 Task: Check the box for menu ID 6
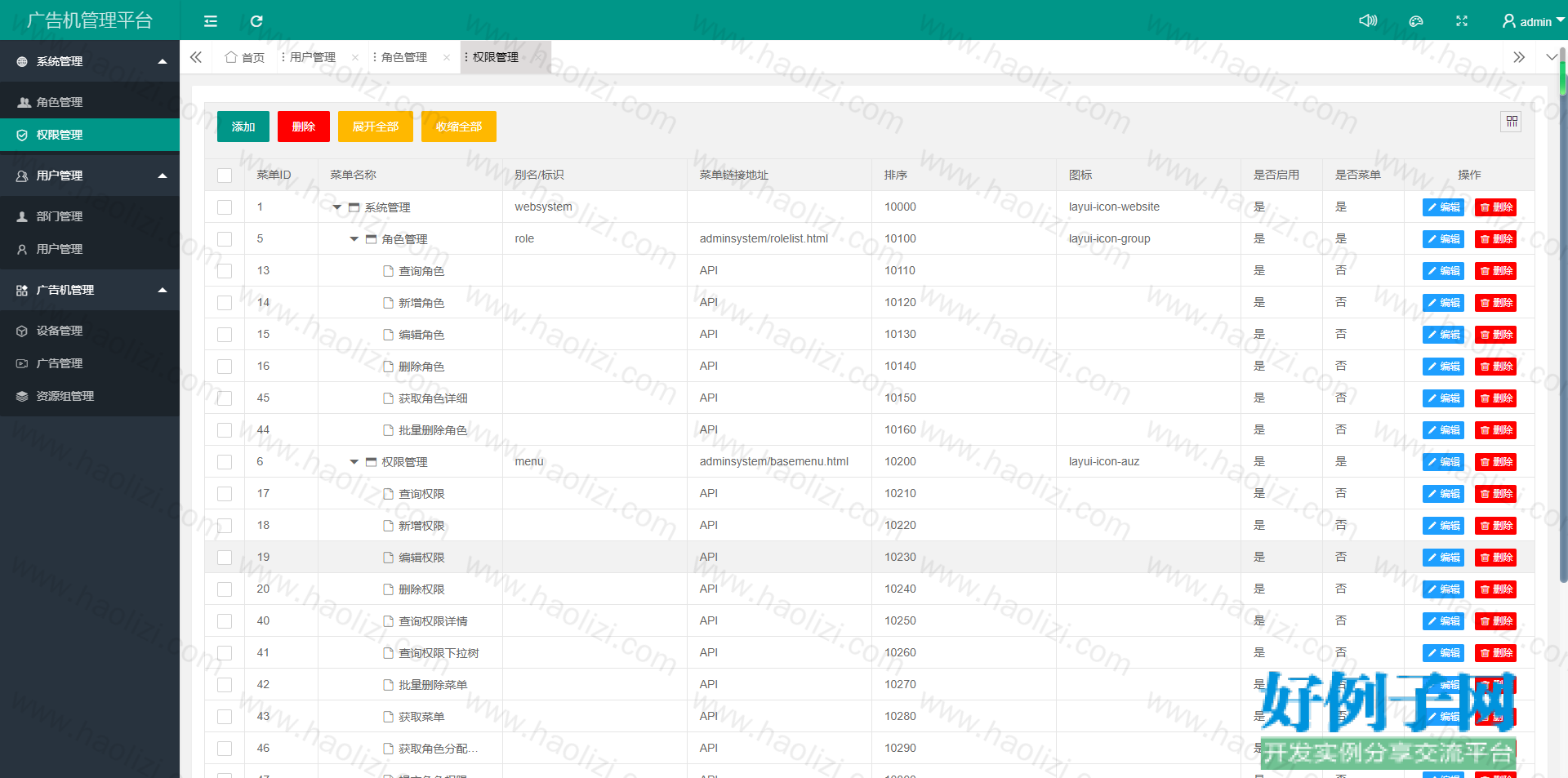[x=225, y=462]
